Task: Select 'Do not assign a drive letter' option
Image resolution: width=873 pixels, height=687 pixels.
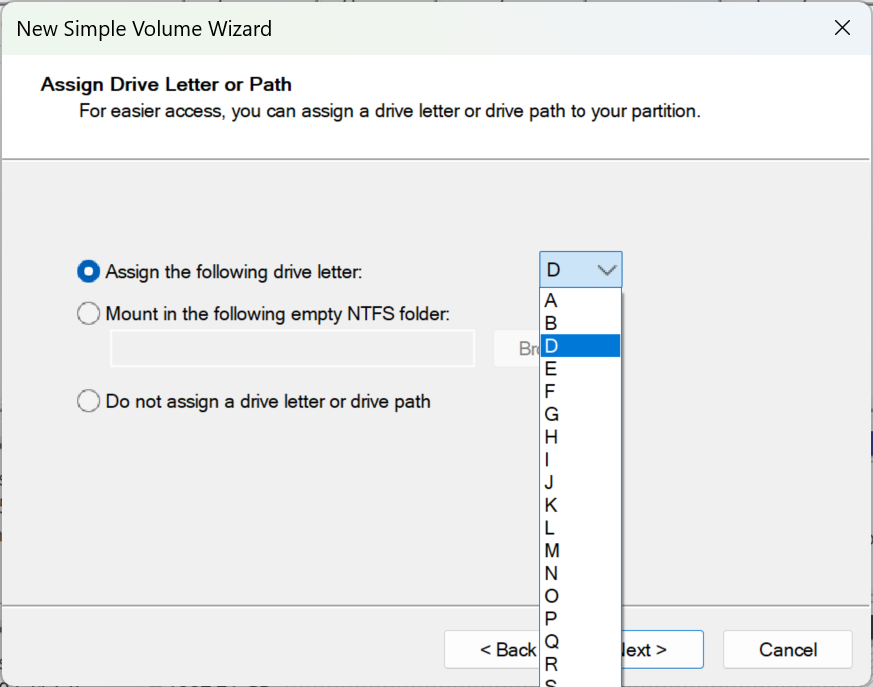Action: tap(89, 402)
